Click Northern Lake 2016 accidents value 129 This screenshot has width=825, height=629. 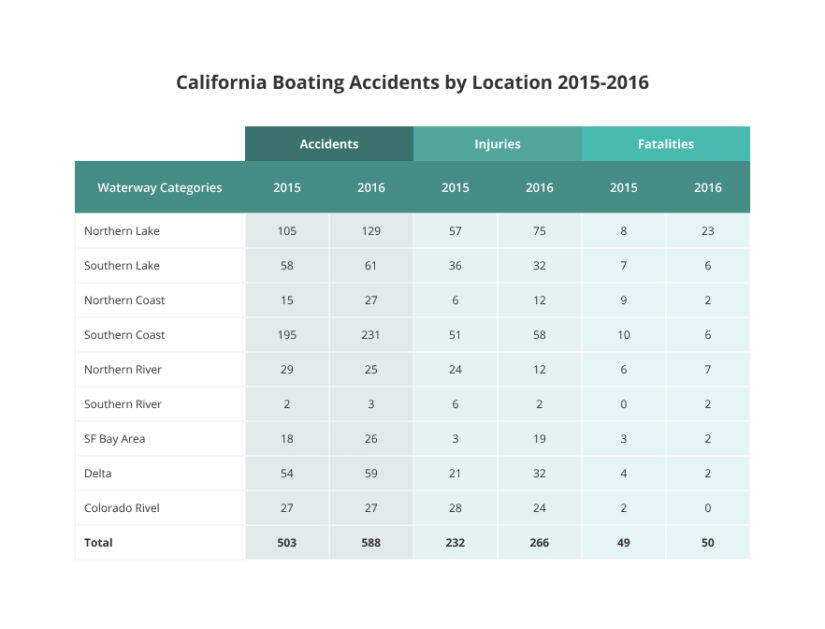pos(371,231)
